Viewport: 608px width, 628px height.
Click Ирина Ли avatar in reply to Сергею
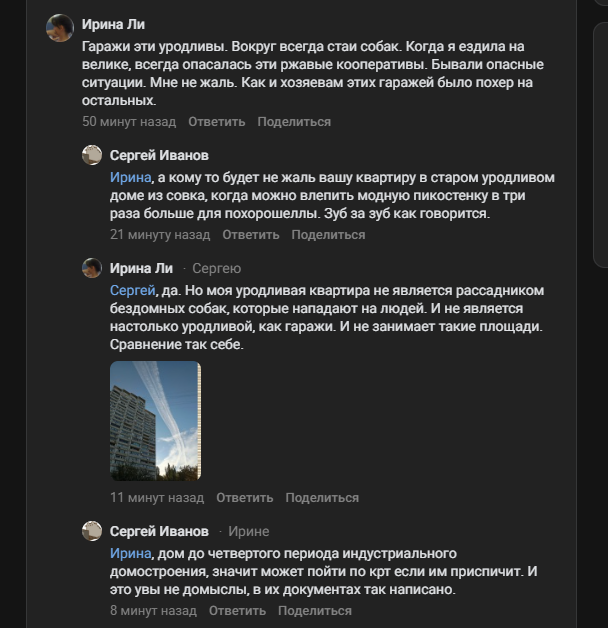pyautogui.click(x=92, y=268)
